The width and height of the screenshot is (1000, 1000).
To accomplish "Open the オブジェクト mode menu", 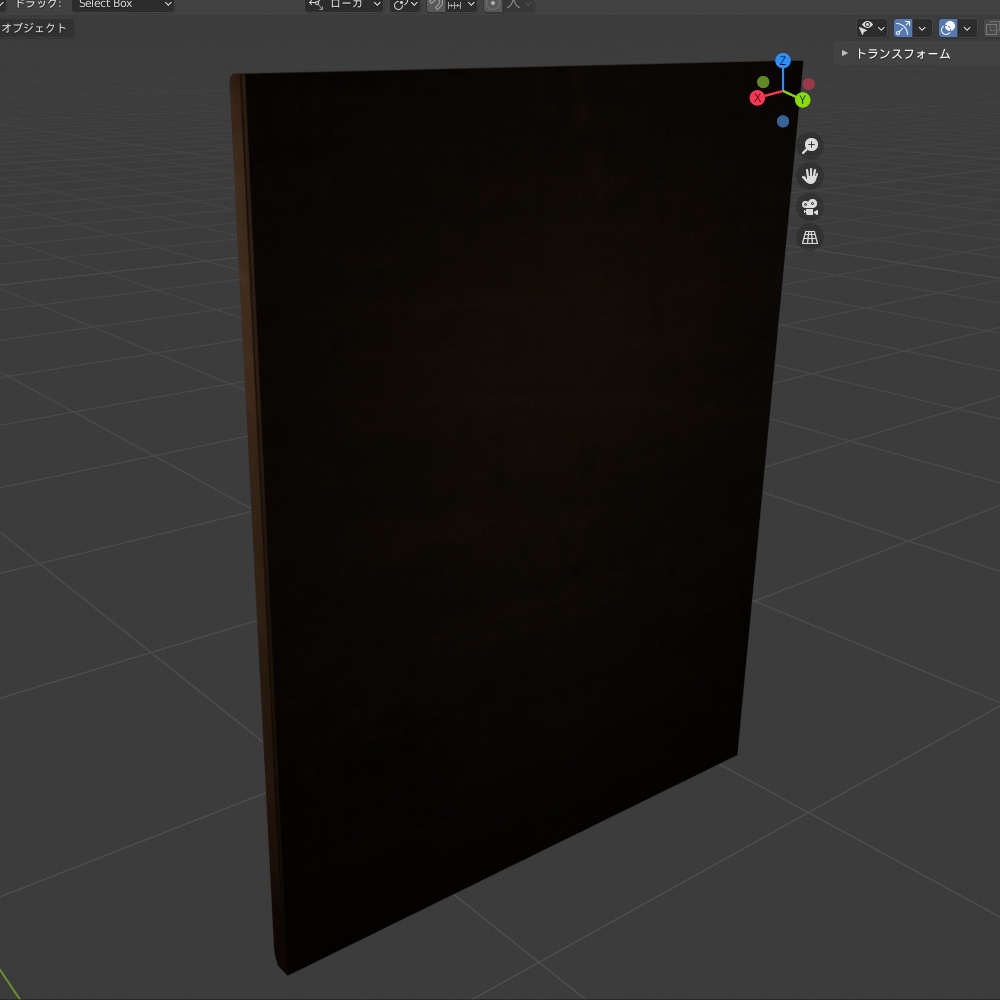I will coord(35,27).
